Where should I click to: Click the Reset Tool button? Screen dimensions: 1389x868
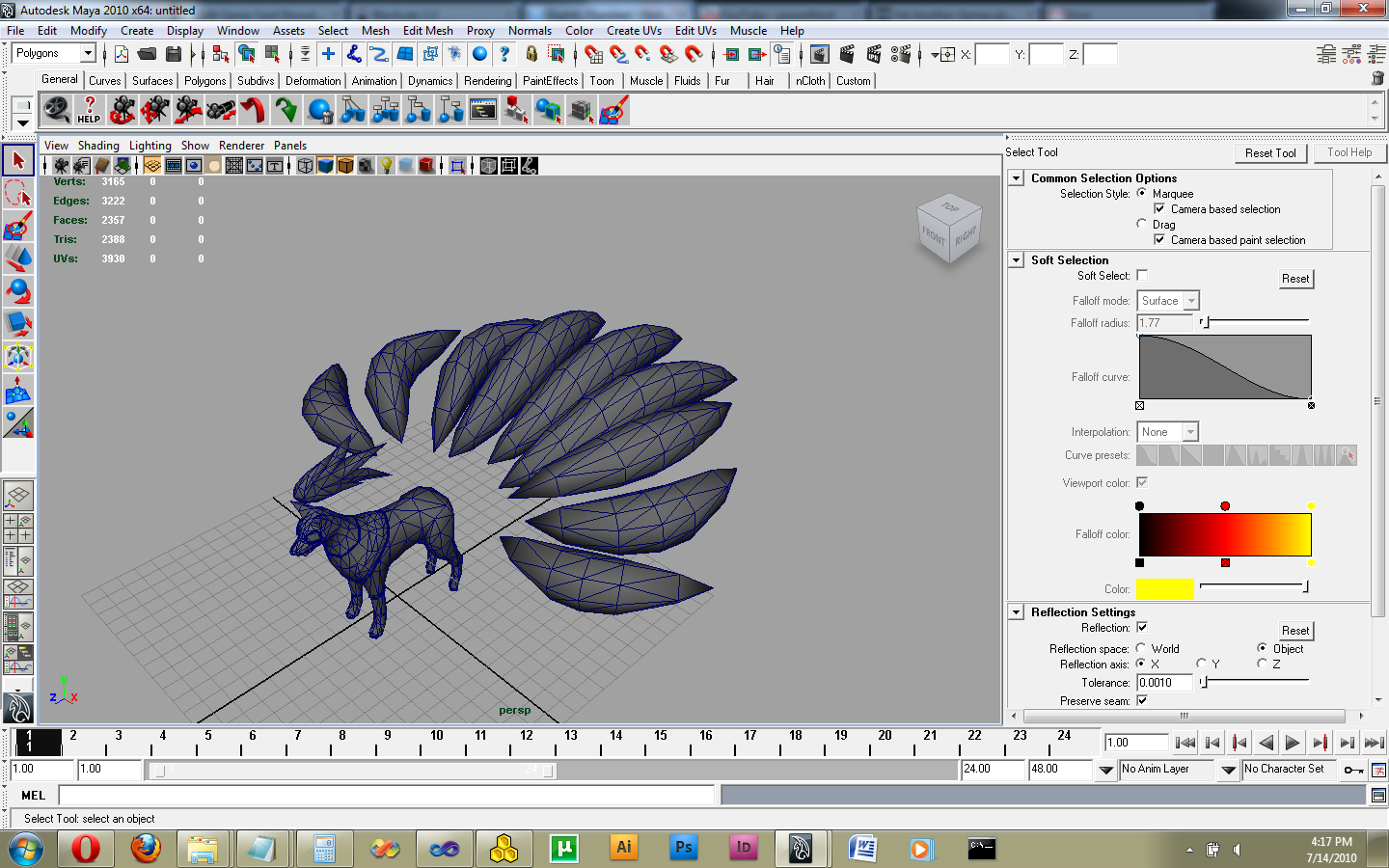point(1270,153)
